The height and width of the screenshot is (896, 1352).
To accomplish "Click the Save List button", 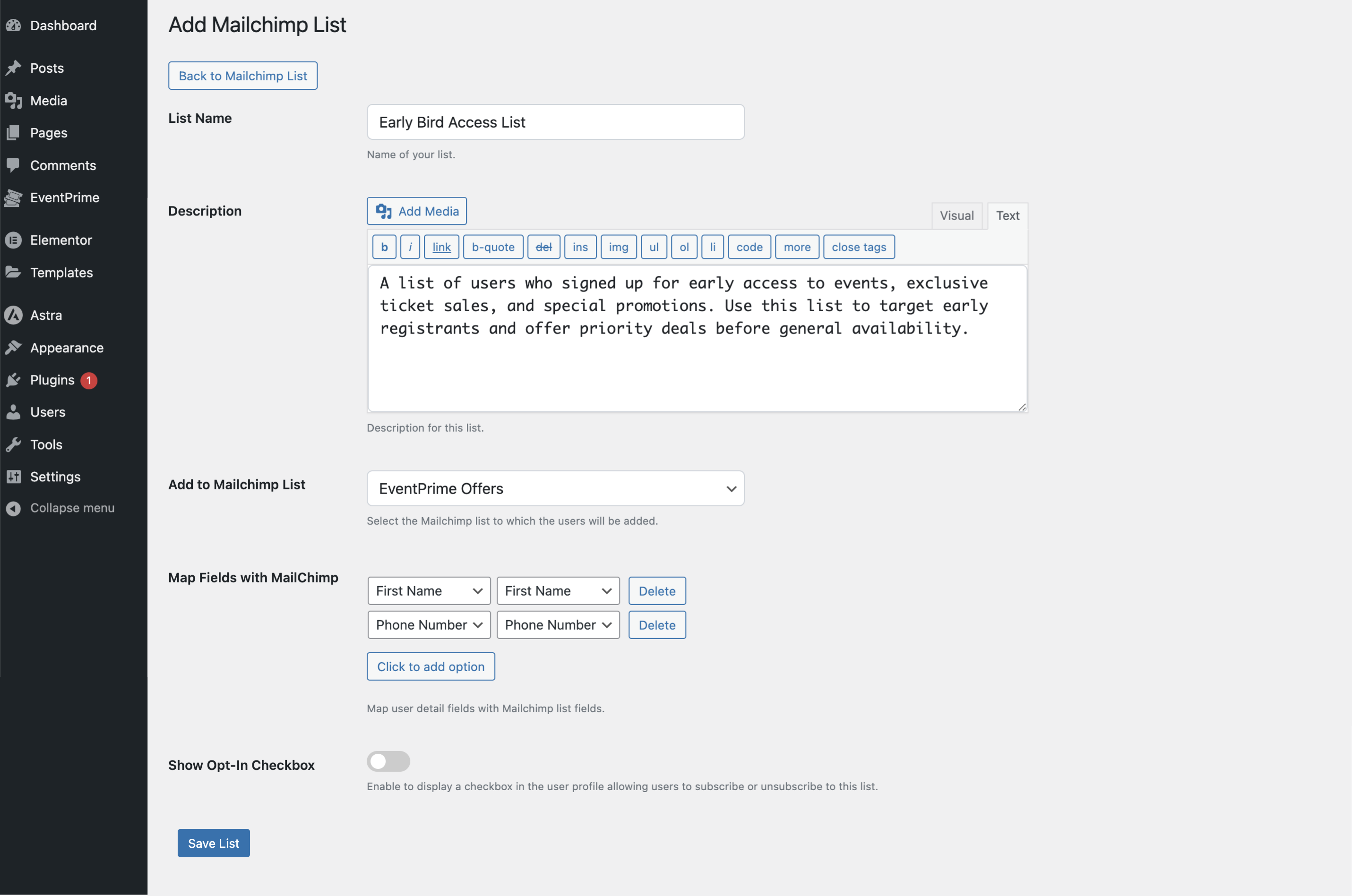I will pyautogui.click(x=213, y=843).
